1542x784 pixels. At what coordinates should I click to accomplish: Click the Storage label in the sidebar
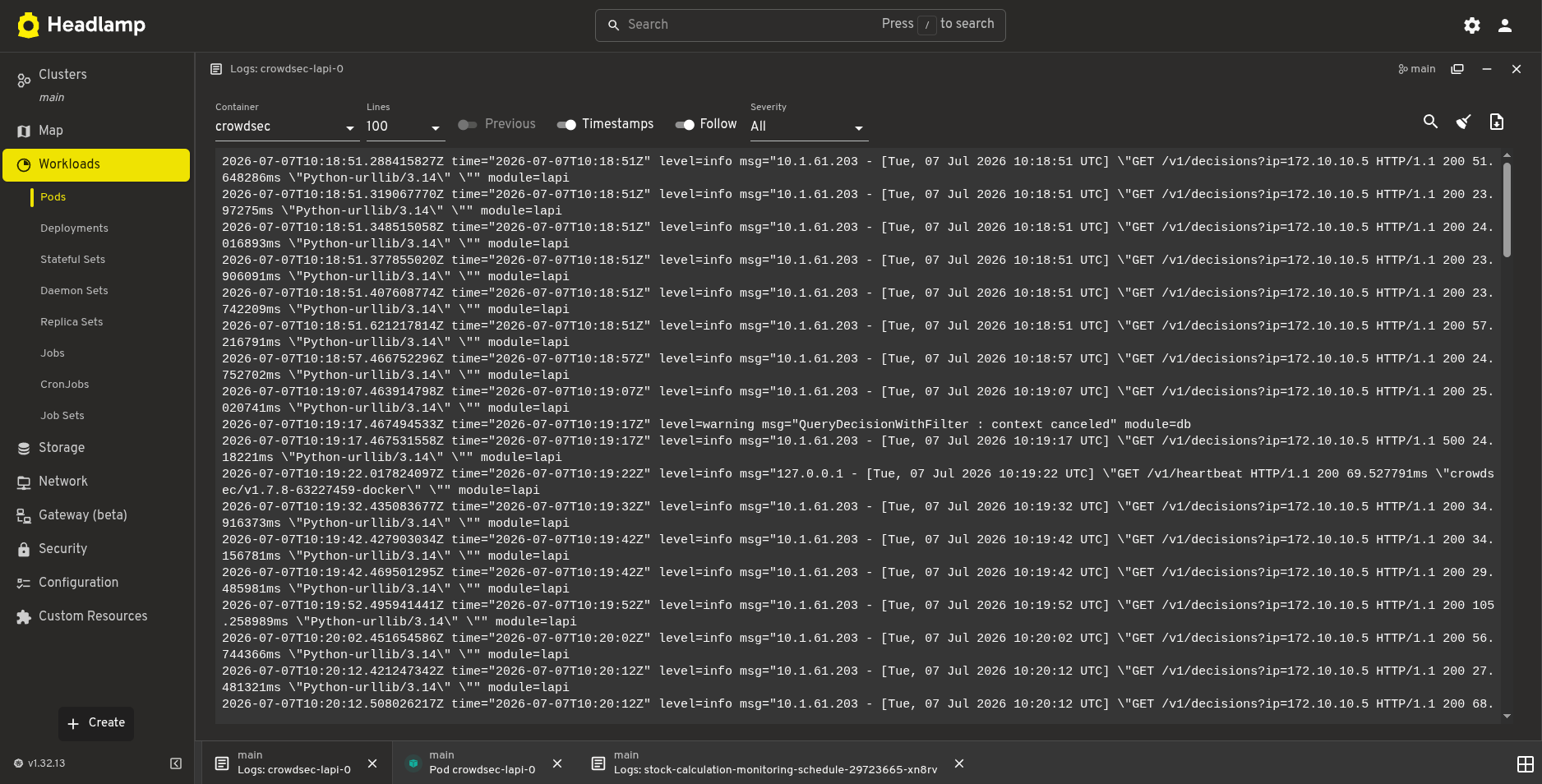pyautogui.click(x=62, y=448)
